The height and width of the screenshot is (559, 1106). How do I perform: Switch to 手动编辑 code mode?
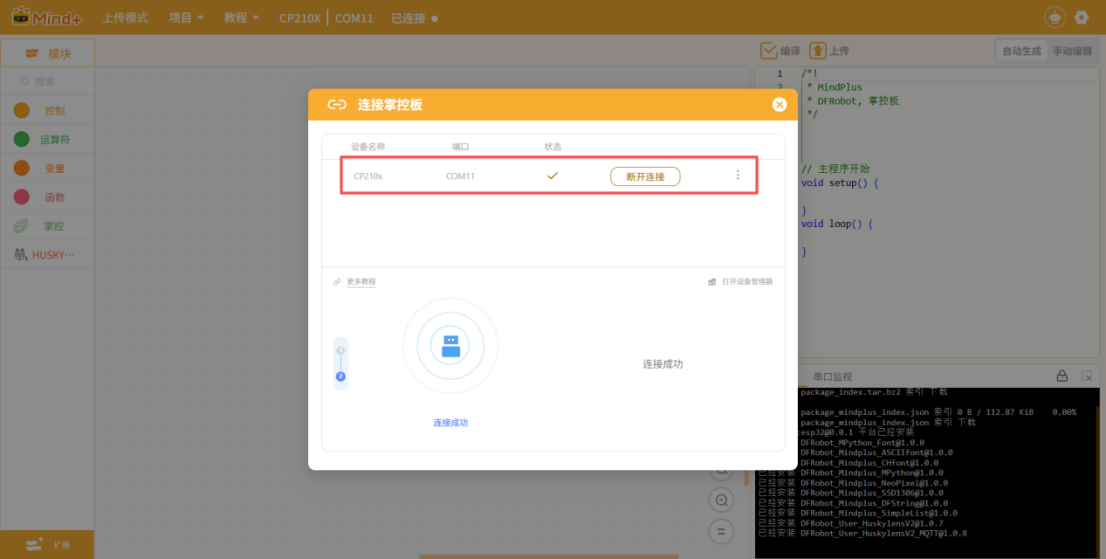(1072, 51)
